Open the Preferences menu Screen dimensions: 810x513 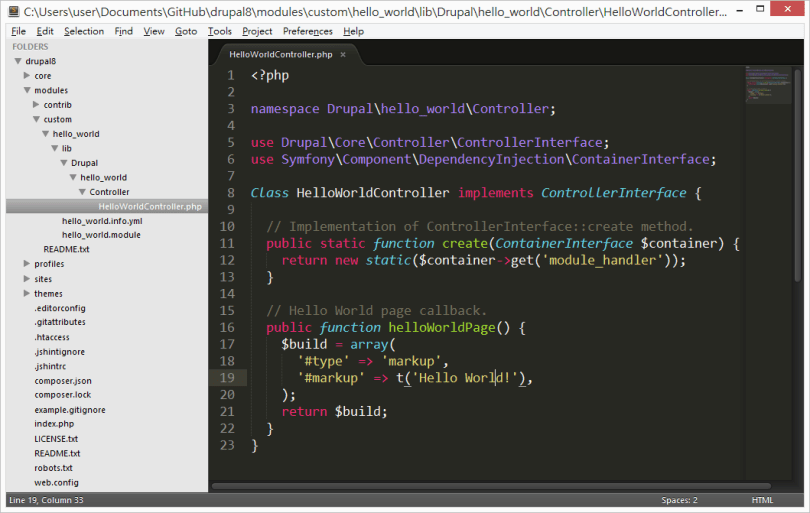307,31
